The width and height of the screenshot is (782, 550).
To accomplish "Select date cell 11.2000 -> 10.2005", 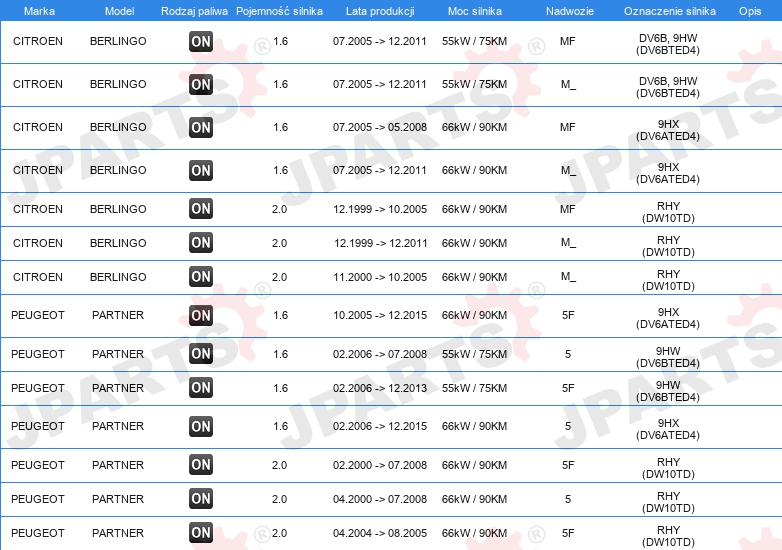I will pos(380,277).
